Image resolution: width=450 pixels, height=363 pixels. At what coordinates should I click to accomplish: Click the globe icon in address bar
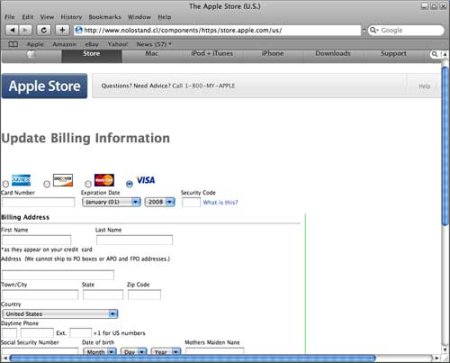[x=79, y=30]
